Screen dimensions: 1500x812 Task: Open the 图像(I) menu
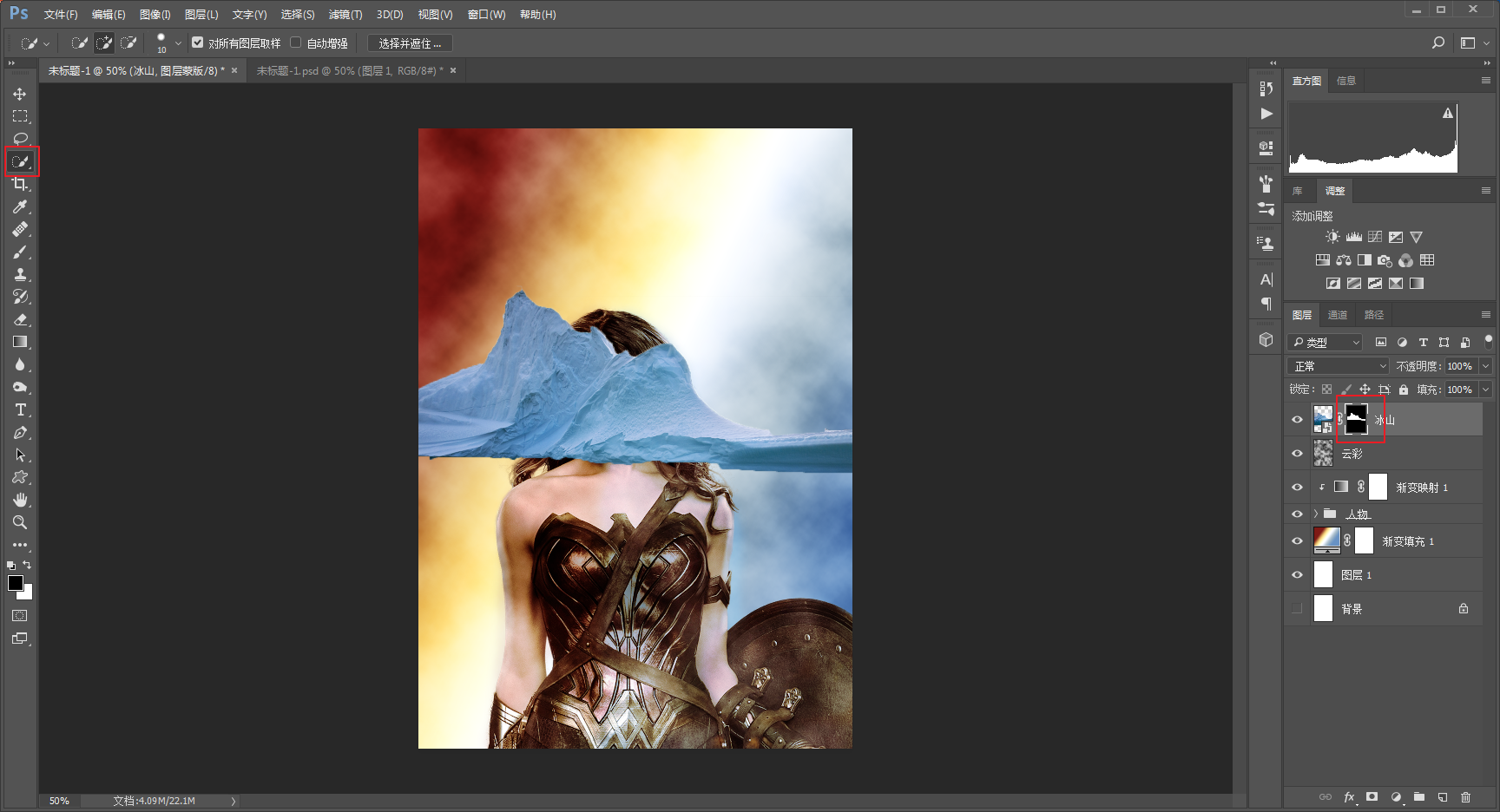tap(155, 15)
